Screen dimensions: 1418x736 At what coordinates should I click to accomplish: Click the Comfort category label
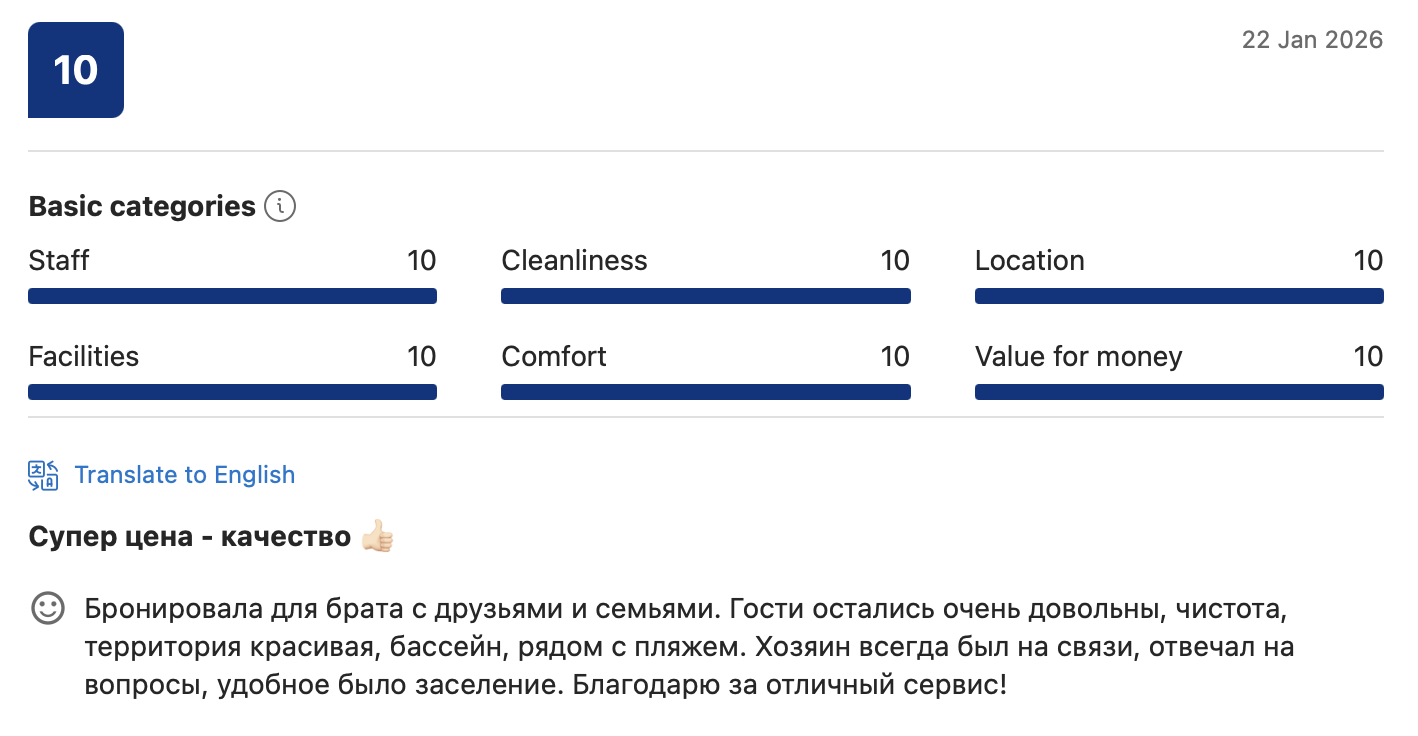pos(554,357)
